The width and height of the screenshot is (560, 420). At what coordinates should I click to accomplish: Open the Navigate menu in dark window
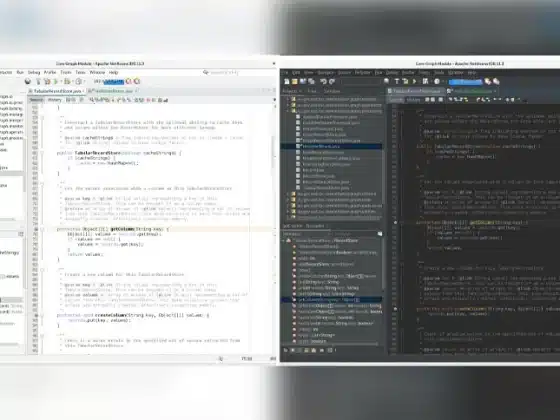[x=325, y=72]
